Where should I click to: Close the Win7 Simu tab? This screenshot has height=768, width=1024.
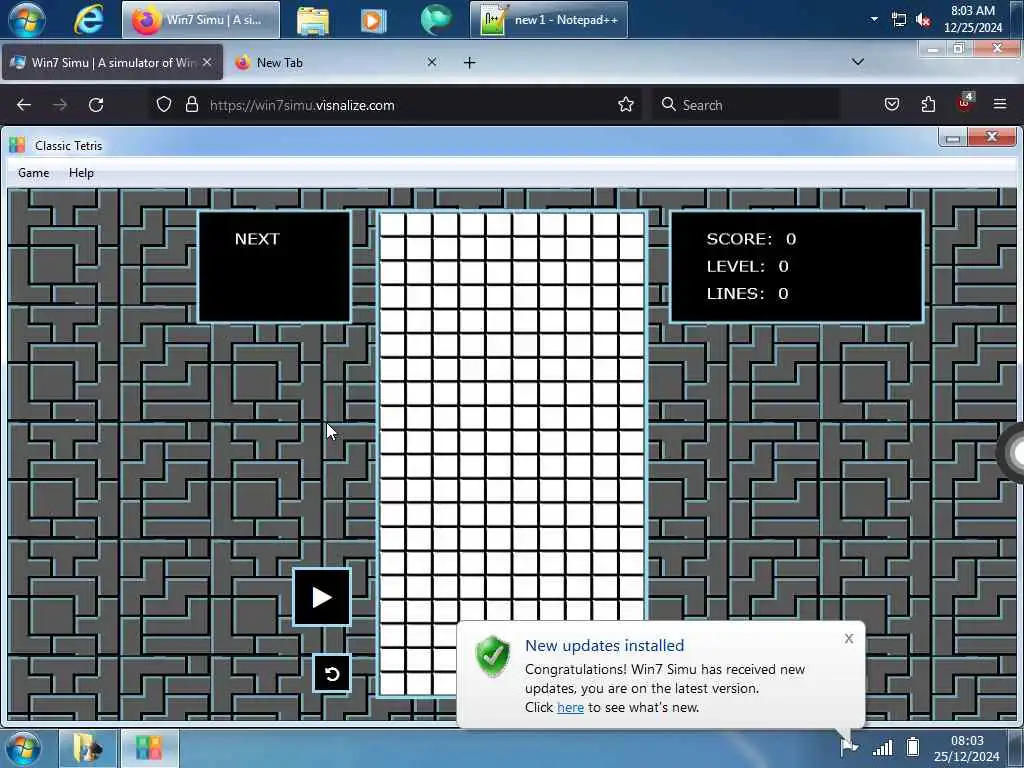(x=207, y=62)
